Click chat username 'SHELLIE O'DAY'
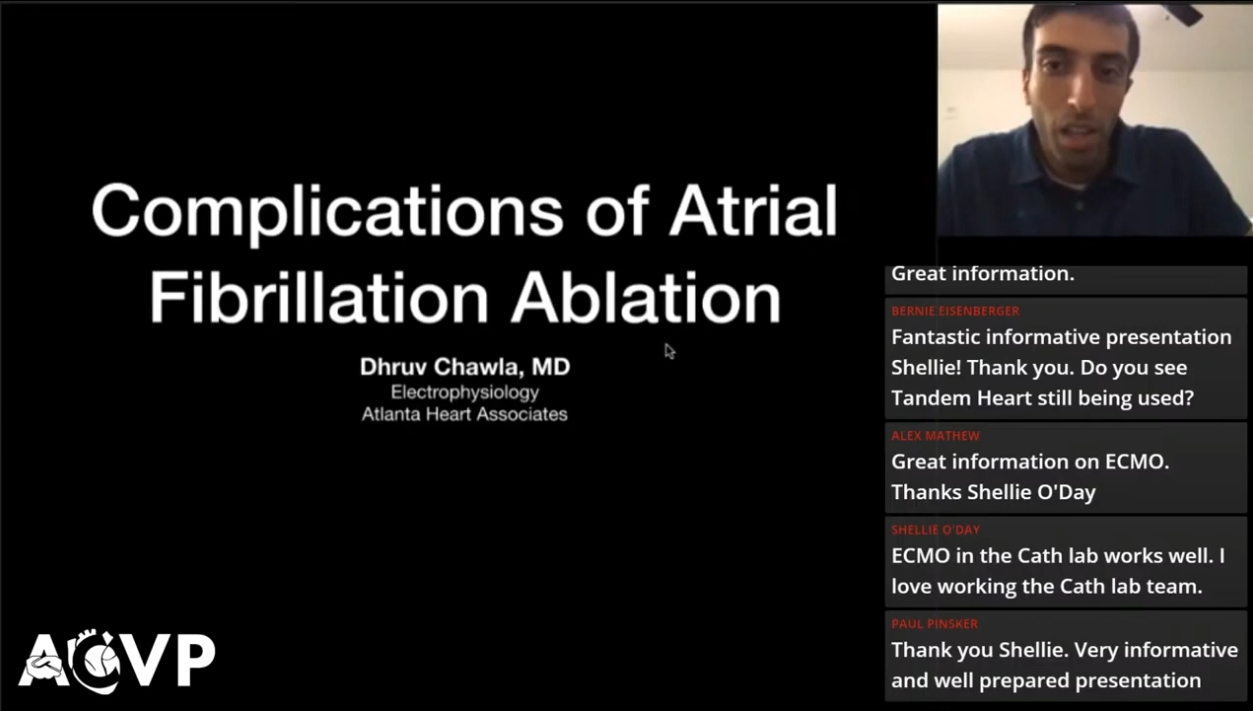The height and width of the screenshot is (711, 1253). click(x=935, y=530)
